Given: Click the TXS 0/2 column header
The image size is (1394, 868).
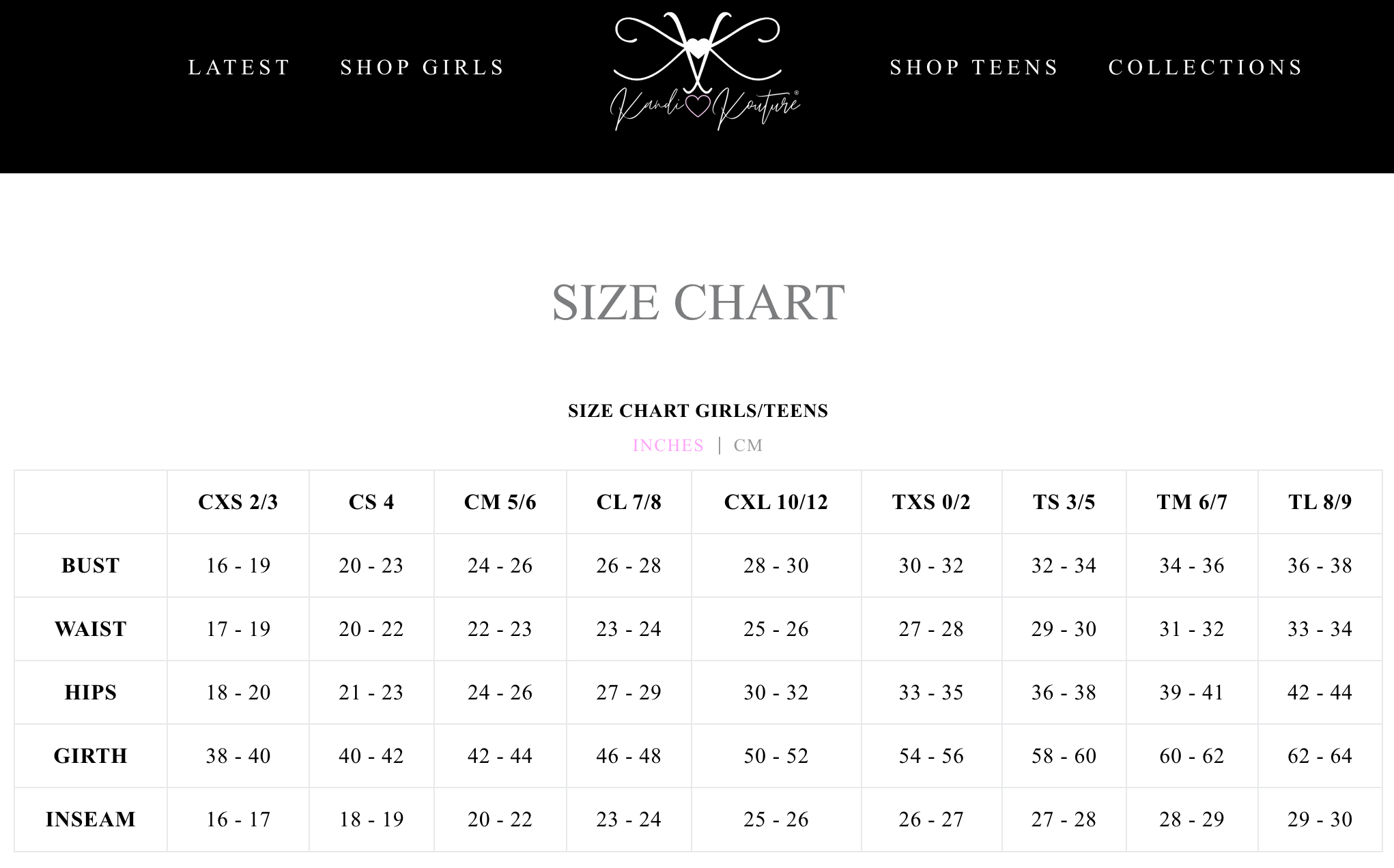Looking at the screenshot, I should (x=931, y=502).
